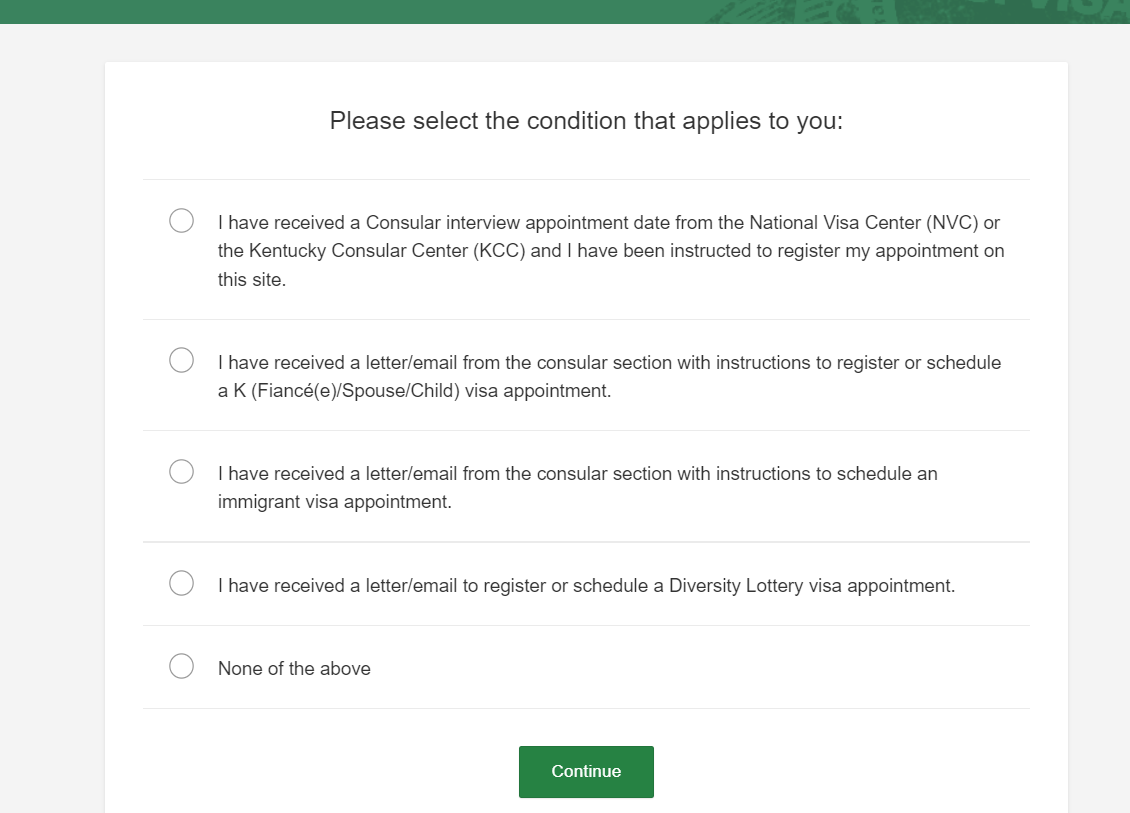Click 'I have received a Consular interview' text
This screenshot has height=813, width=1130.
(x=369, y=223)
